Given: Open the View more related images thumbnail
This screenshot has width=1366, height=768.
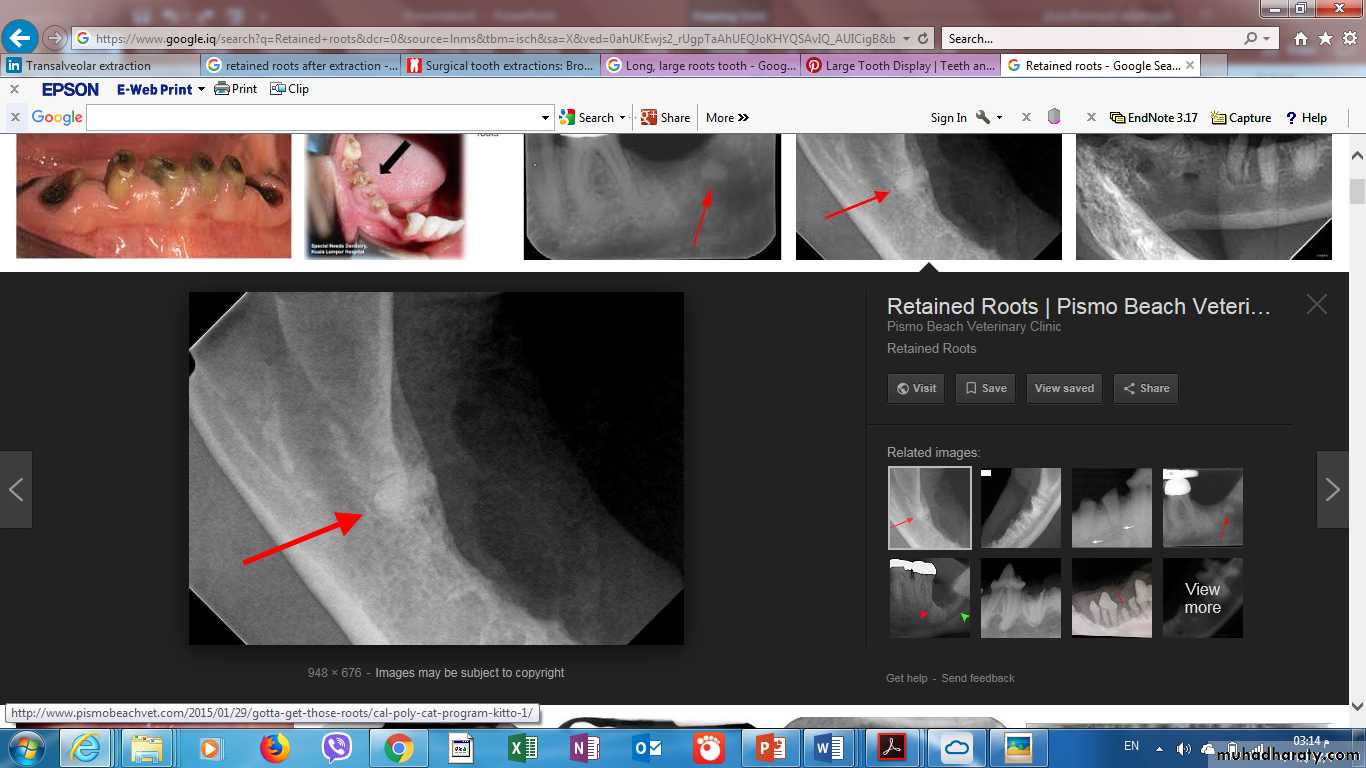Looking at the screenshot, I should tap(1202, 598).
